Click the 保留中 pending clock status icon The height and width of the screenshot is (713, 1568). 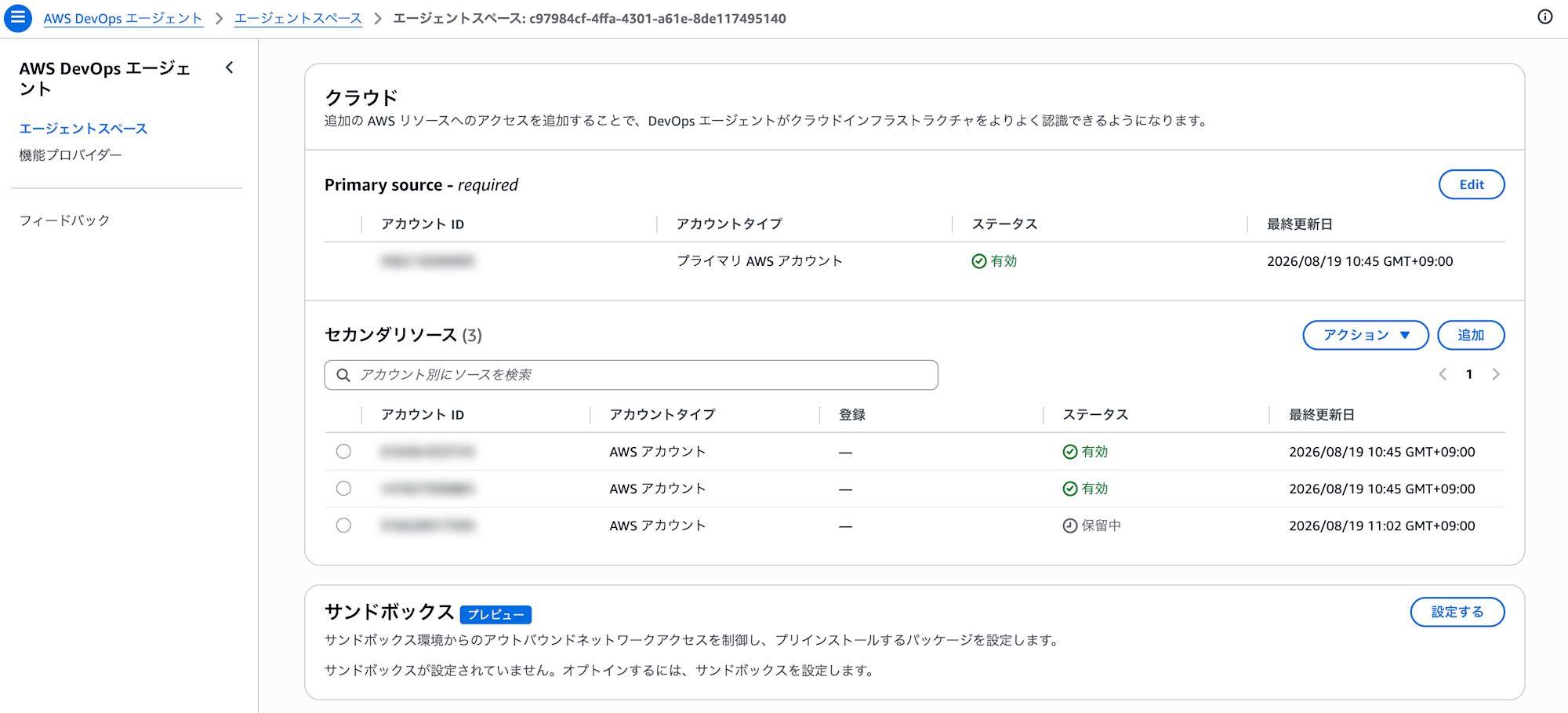pos(1070,526)
